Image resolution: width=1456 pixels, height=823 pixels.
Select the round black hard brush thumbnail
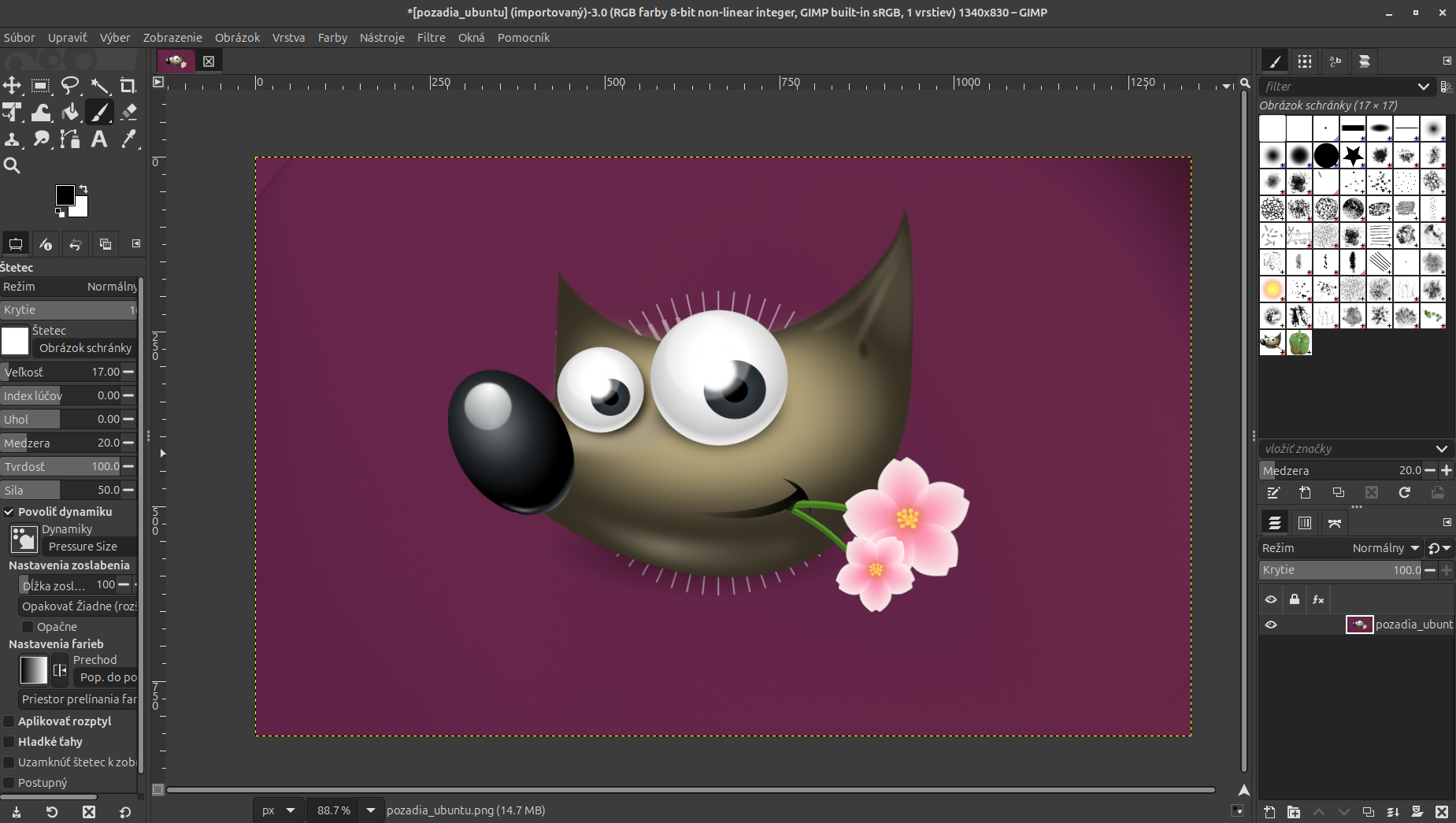point(1326,155)
